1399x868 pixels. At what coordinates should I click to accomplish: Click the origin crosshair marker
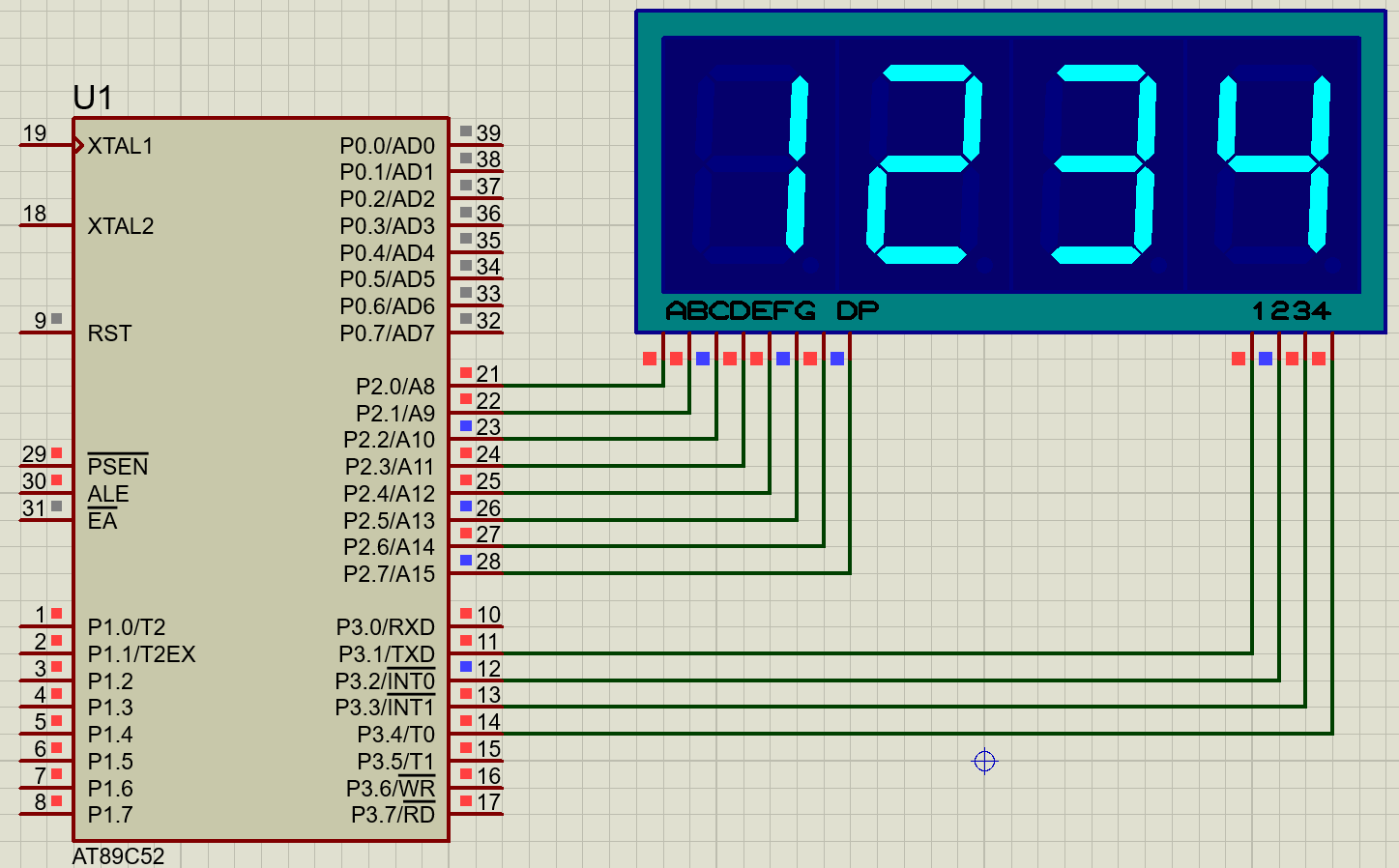[984, 762]
